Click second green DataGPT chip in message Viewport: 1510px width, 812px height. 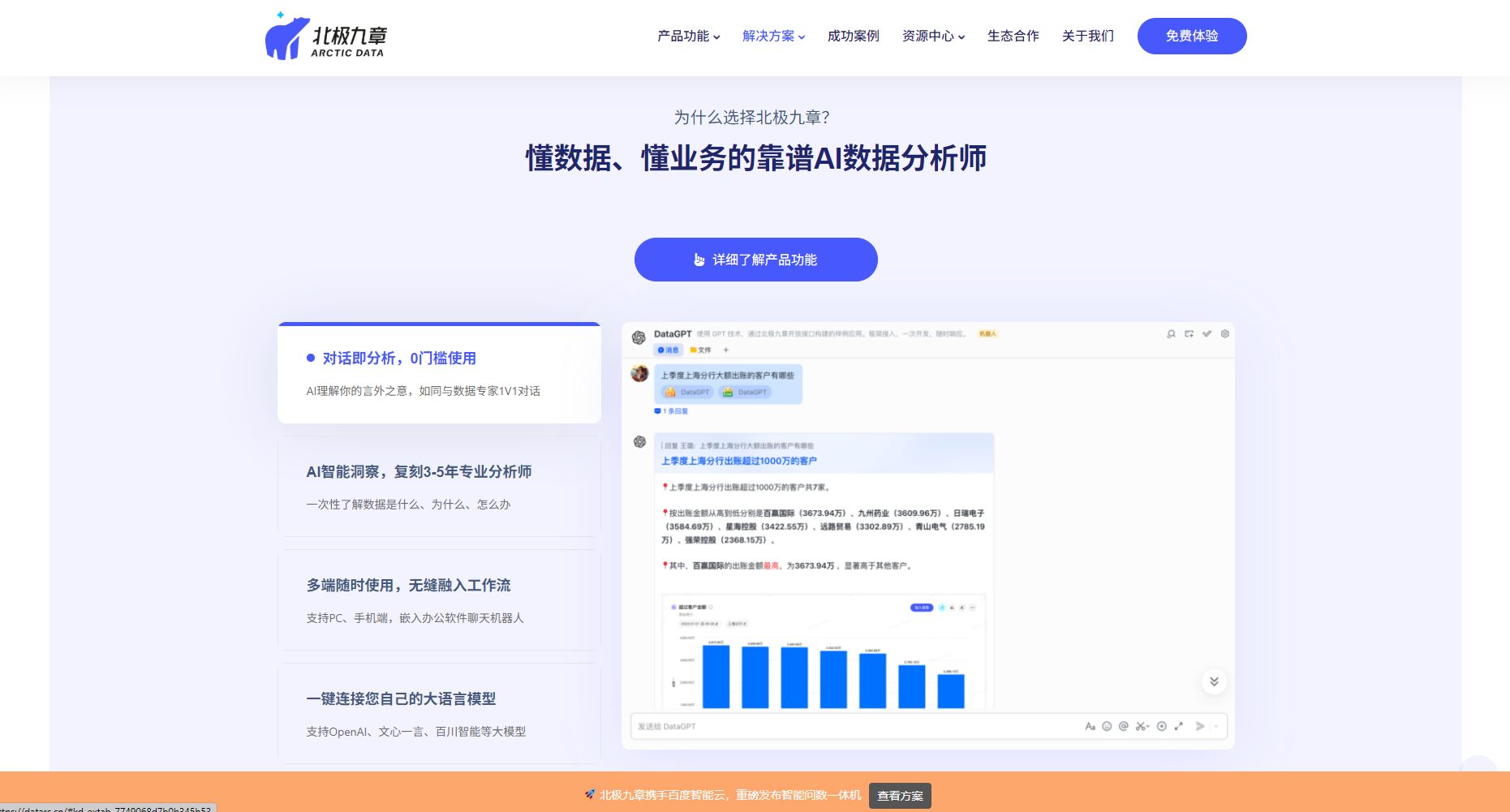point(745,392)
